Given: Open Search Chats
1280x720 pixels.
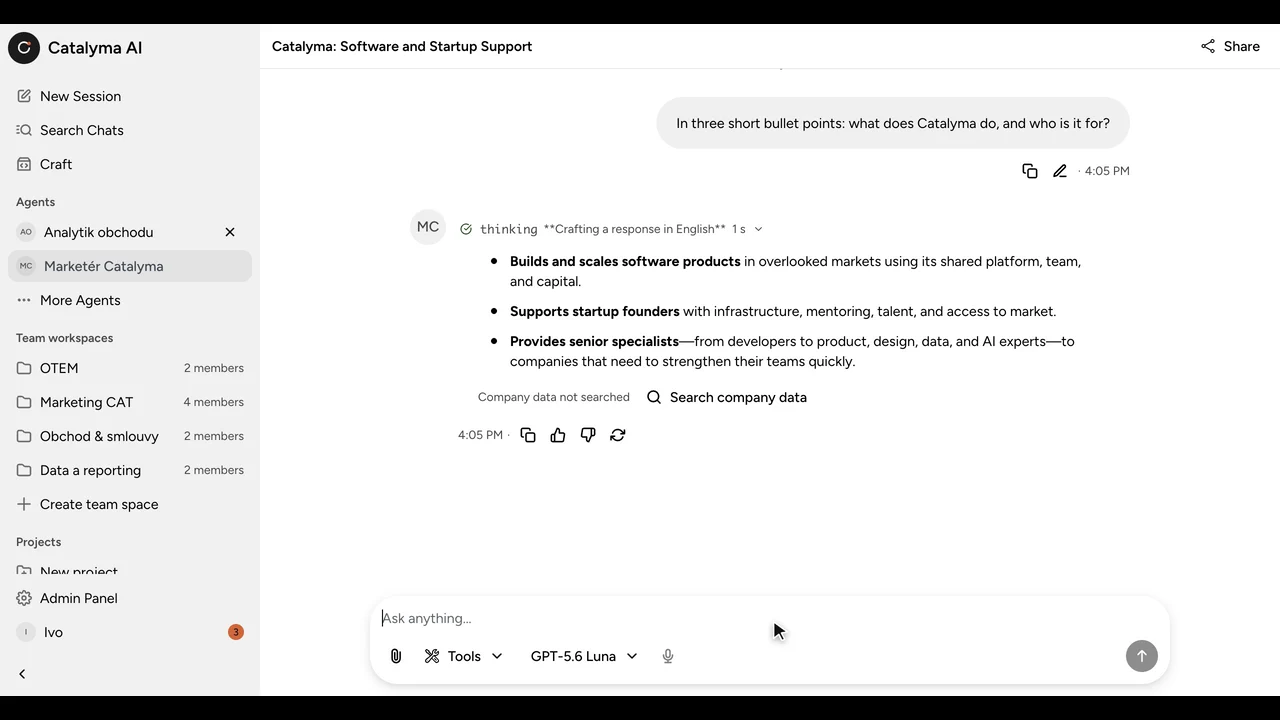Looking at the screenshot, I should (x=130, y=130).
